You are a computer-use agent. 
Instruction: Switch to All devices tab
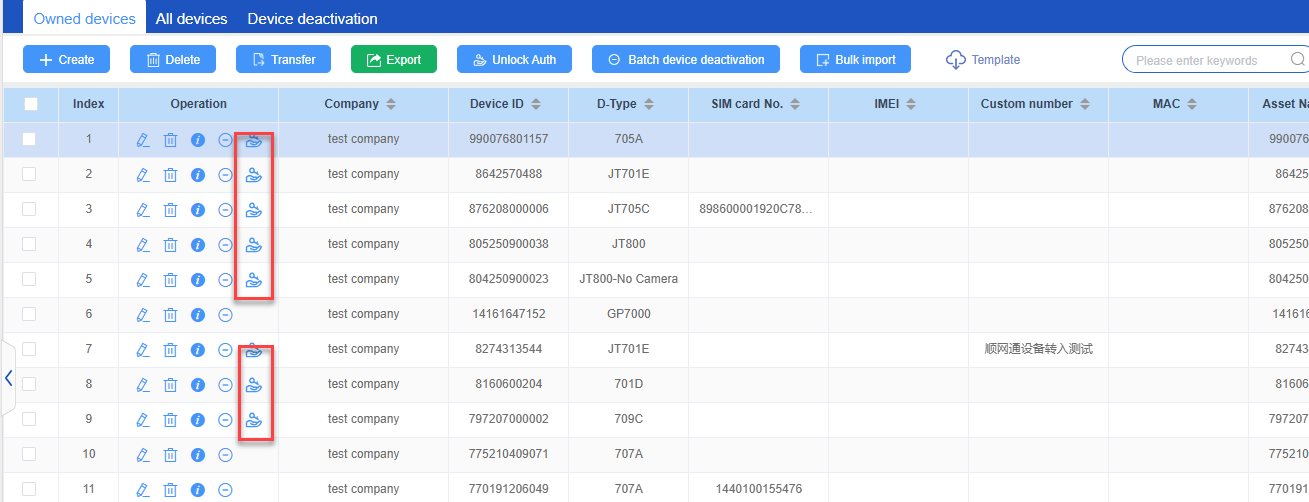coord(191,19)
